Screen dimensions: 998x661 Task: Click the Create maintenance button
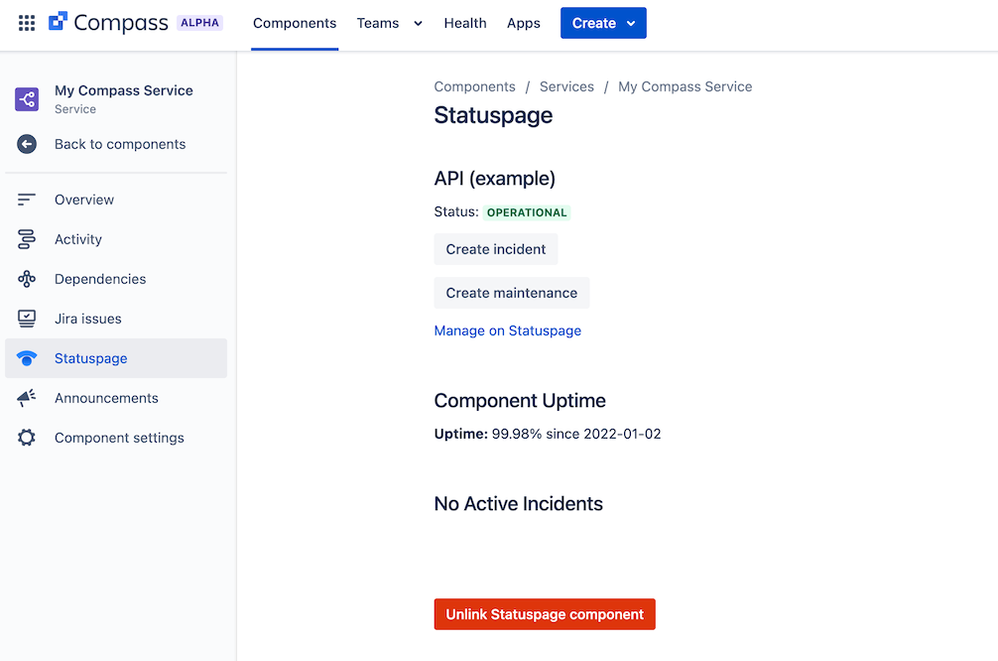512,293
